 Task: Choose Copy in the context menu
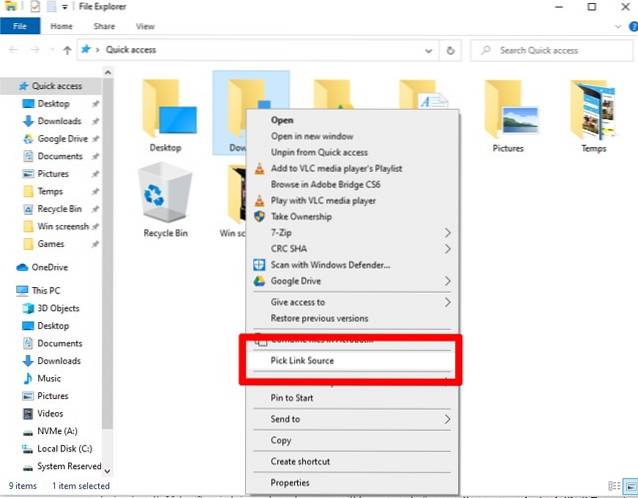[352, 440]
